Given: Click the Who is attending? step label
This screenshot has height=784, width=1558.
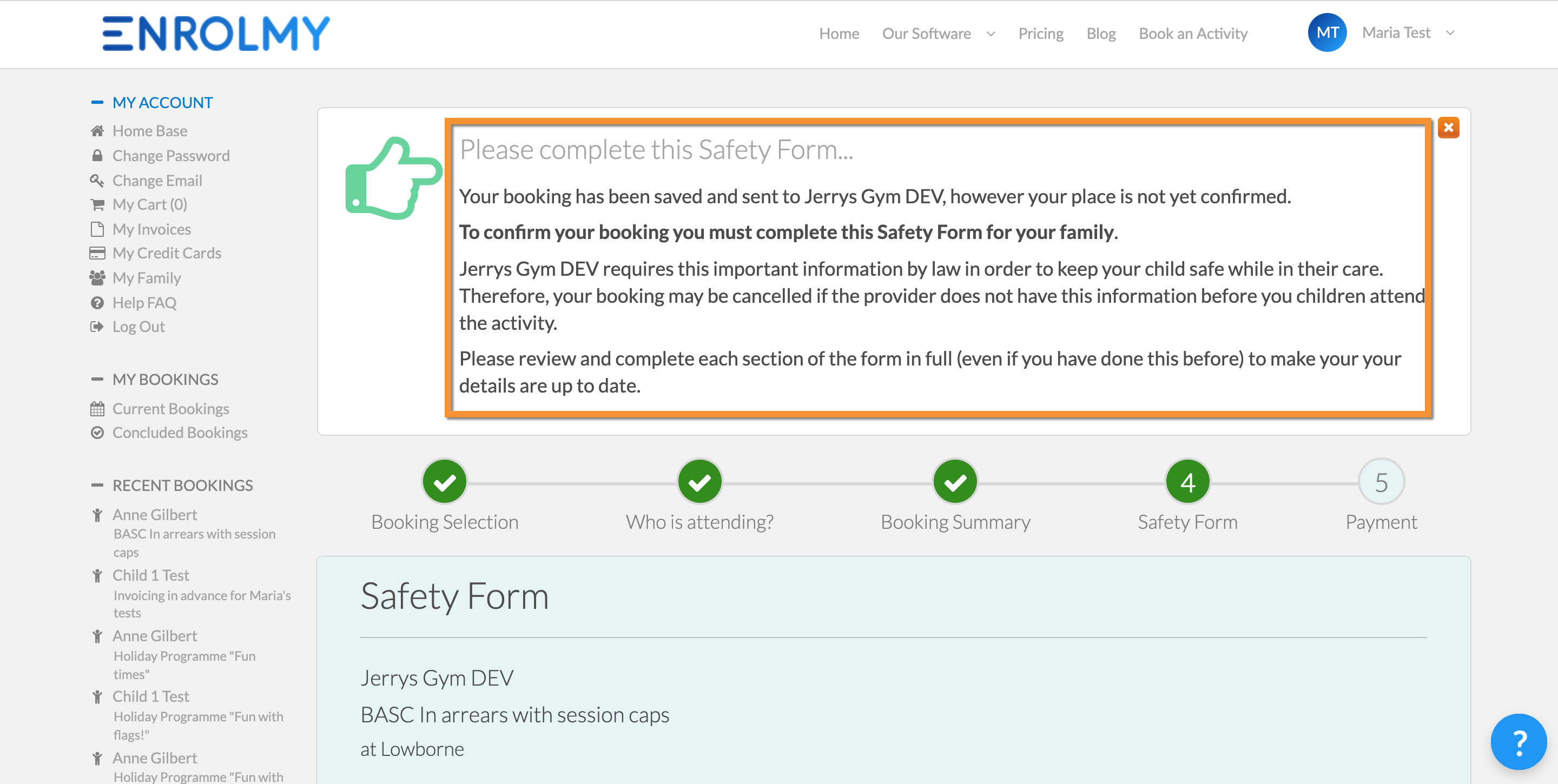Looking at the screenshot, I should [699, 522].
